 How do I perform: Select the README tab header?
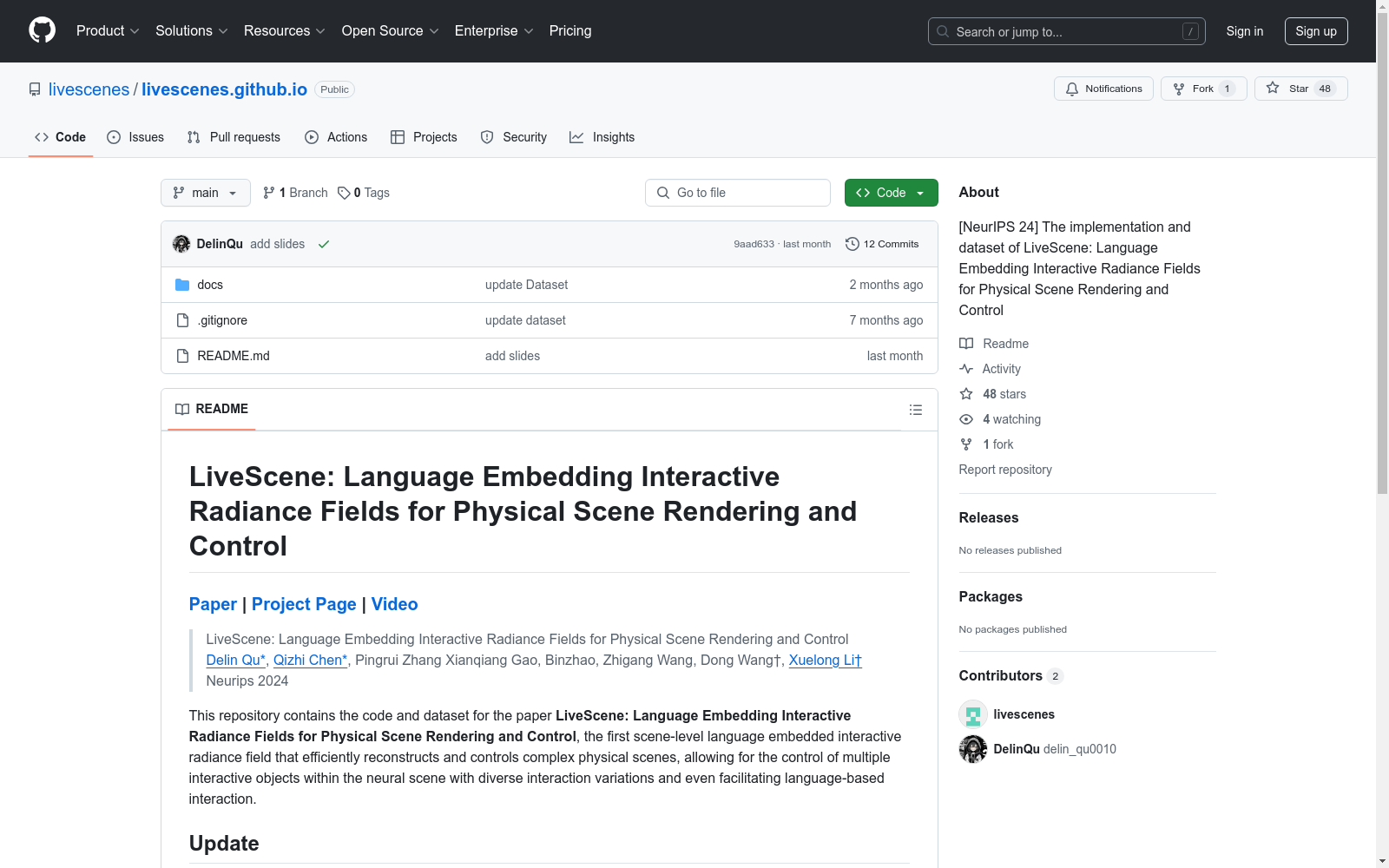(212, 409)
